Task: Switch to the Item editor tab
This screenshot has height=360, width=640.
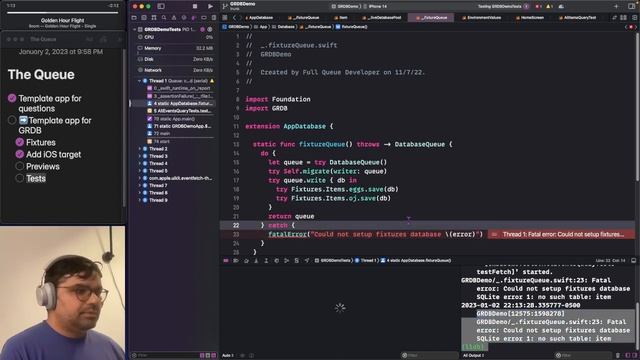Action: (341, 18)
